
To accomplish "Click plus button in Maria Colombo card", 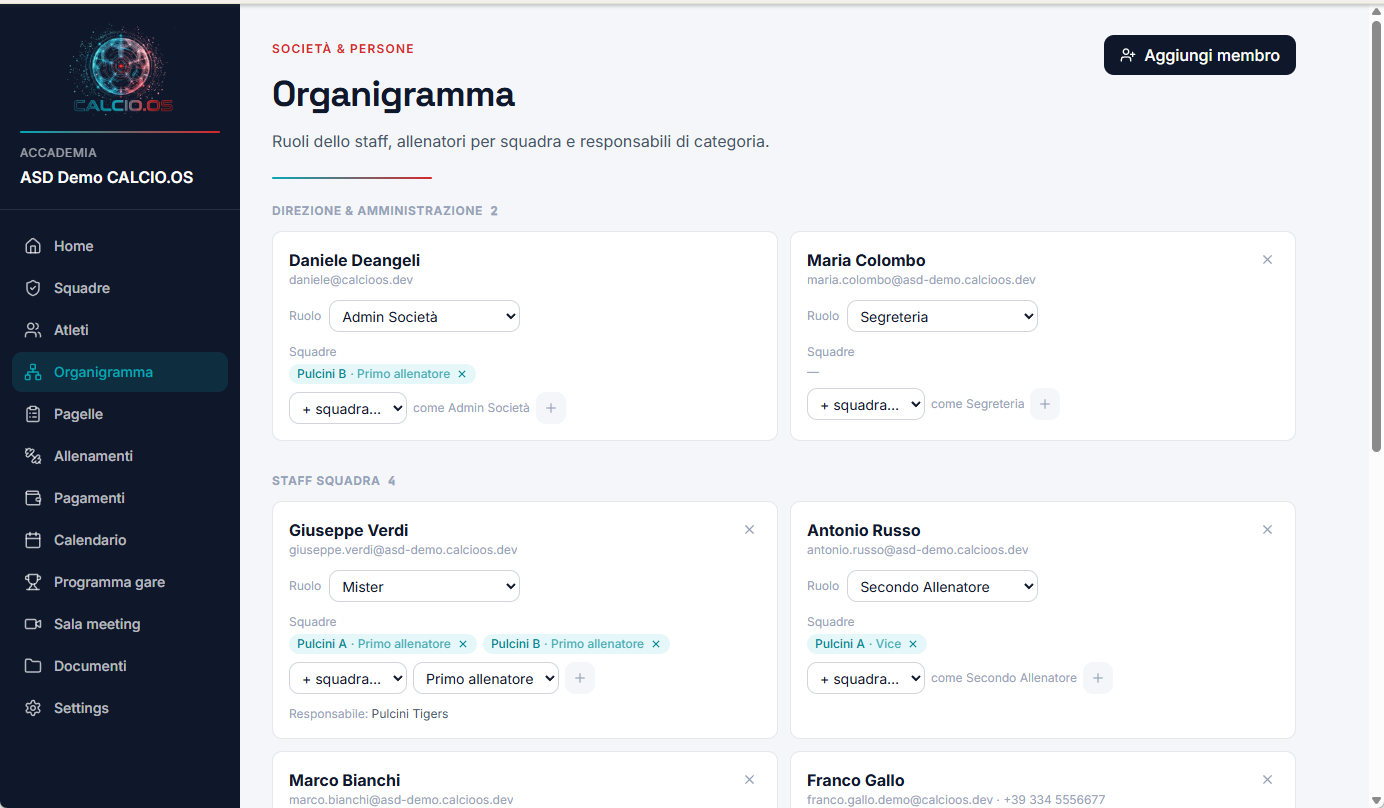I will pyautogui.click(x=1045, y=404).
